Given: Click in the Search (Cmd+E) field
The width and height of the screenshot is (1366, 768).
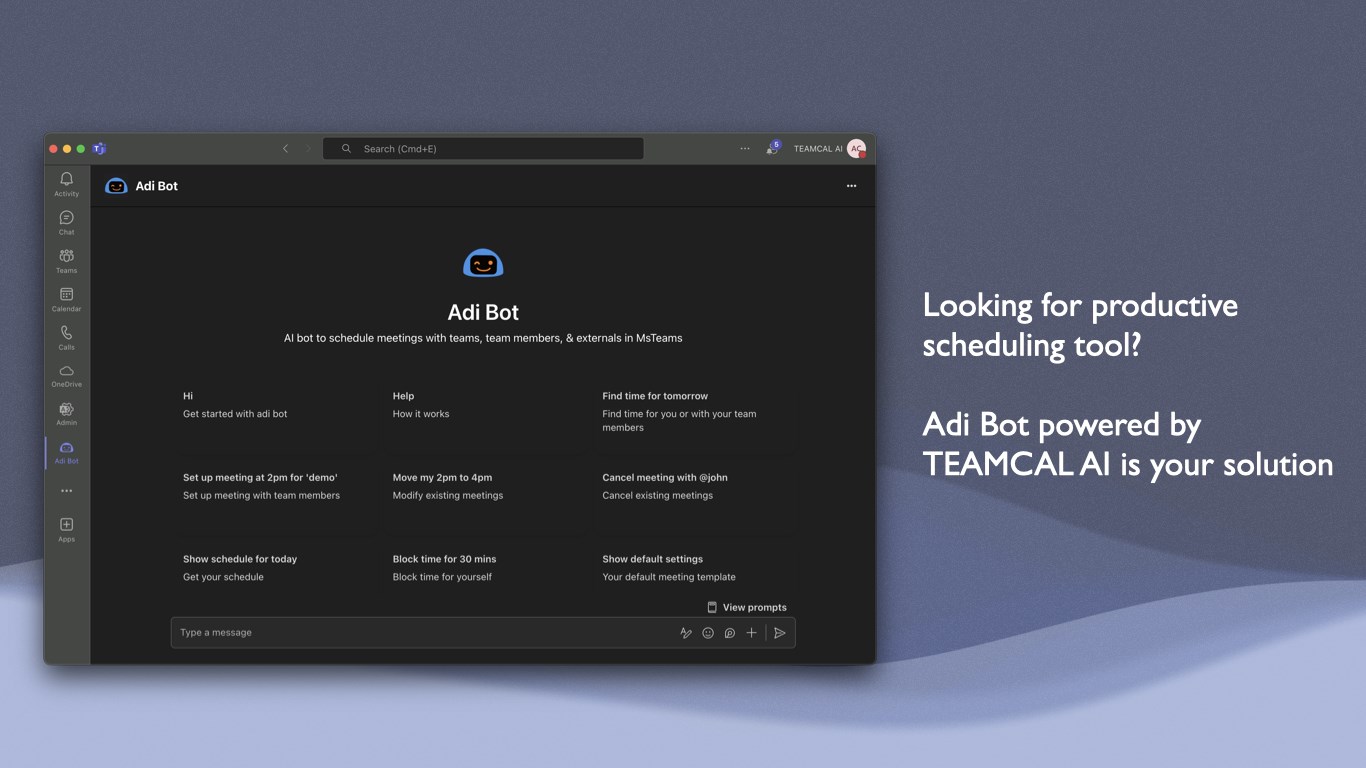Looking at the screenshot, I should coord(483,149).
